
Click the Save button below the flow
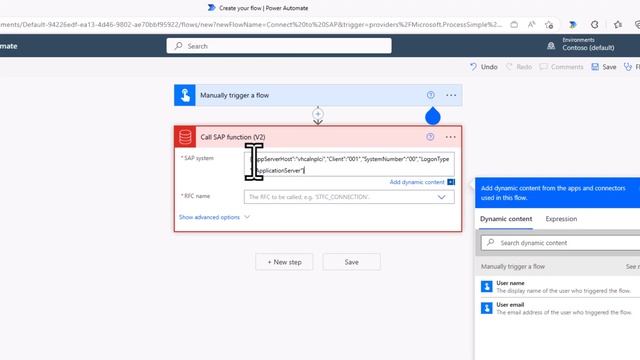pyautogui.click(x=351, y=262)
